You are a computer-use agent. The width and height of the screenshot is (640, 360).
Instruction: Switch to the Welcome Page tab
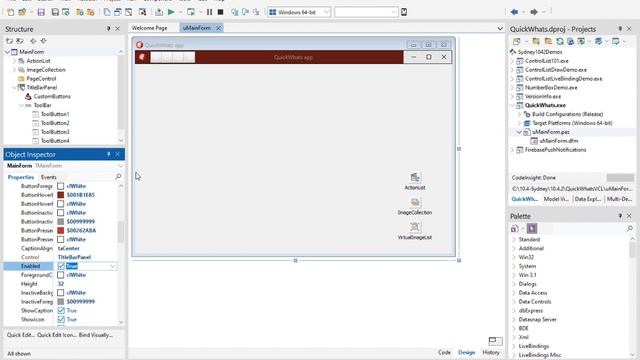(x=149, y=28)
